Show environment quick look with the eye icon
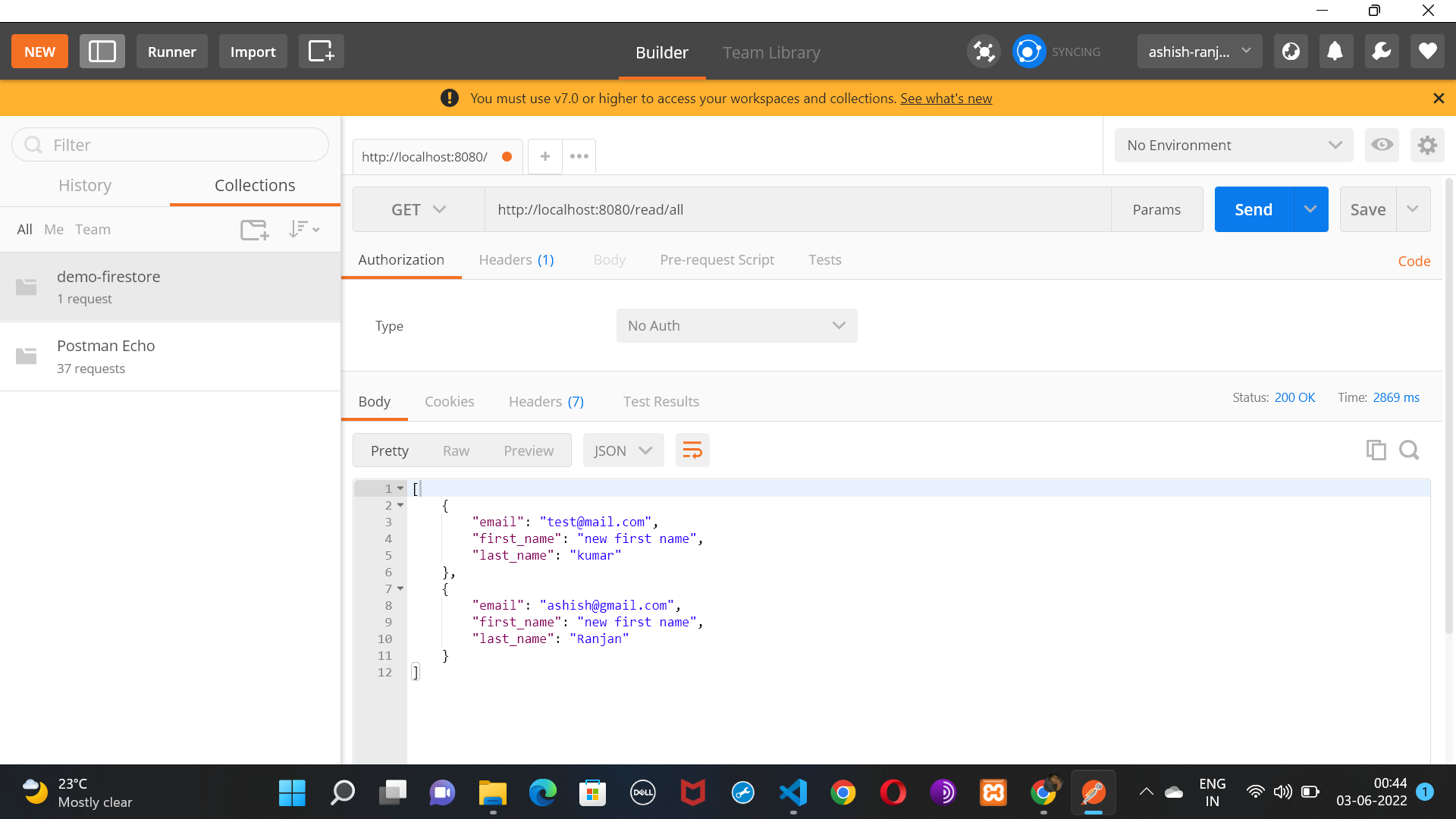The image size is (1456, 819). [x=1382, y=145]
